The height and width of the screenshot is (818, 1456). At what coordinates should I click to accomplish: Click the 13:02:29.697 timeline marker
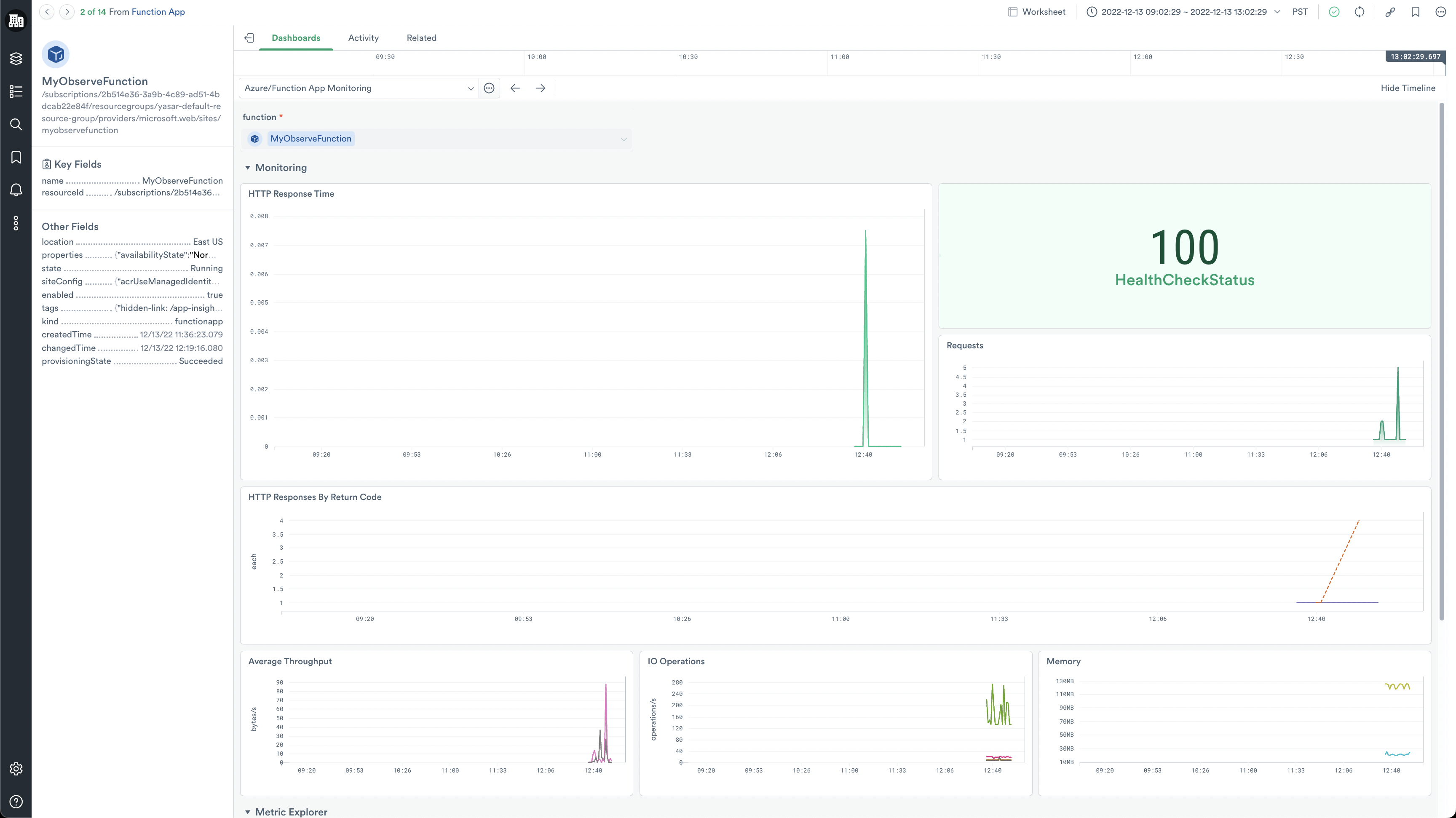(1415, 56)
